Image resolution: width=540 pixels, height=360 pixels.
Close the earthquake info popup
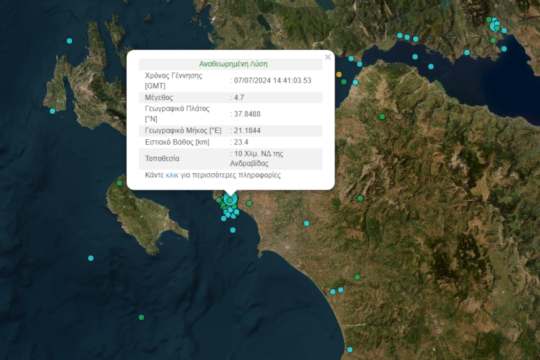(x=328, y=57)
